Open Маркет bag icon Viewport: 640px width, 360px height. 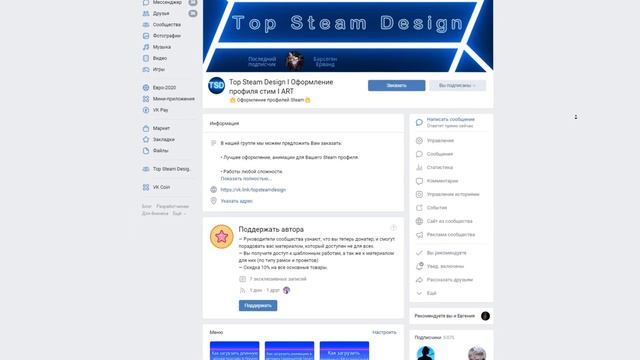(146, 129)
